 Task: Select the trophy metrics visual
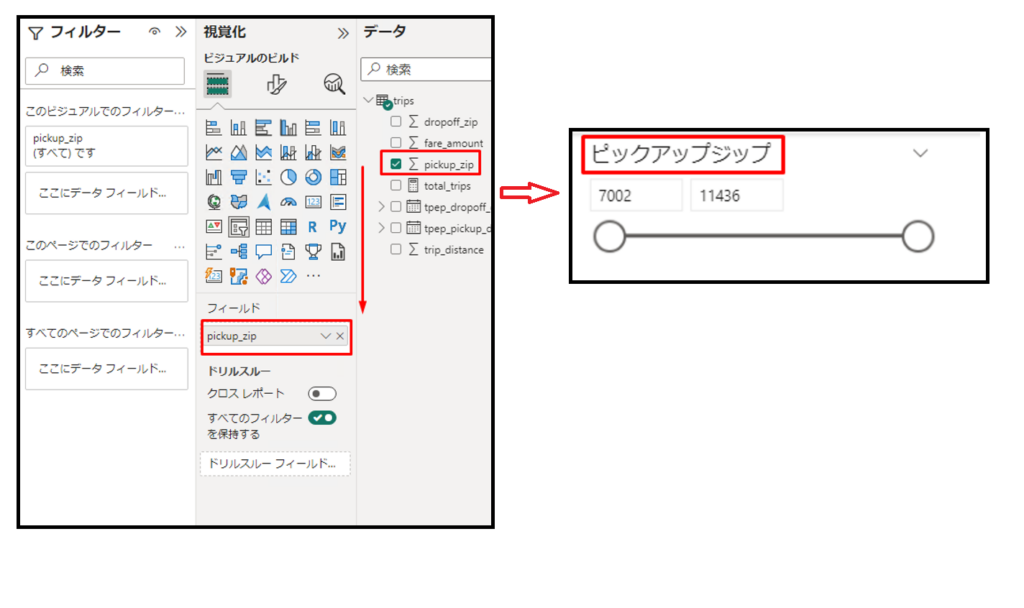313,251
